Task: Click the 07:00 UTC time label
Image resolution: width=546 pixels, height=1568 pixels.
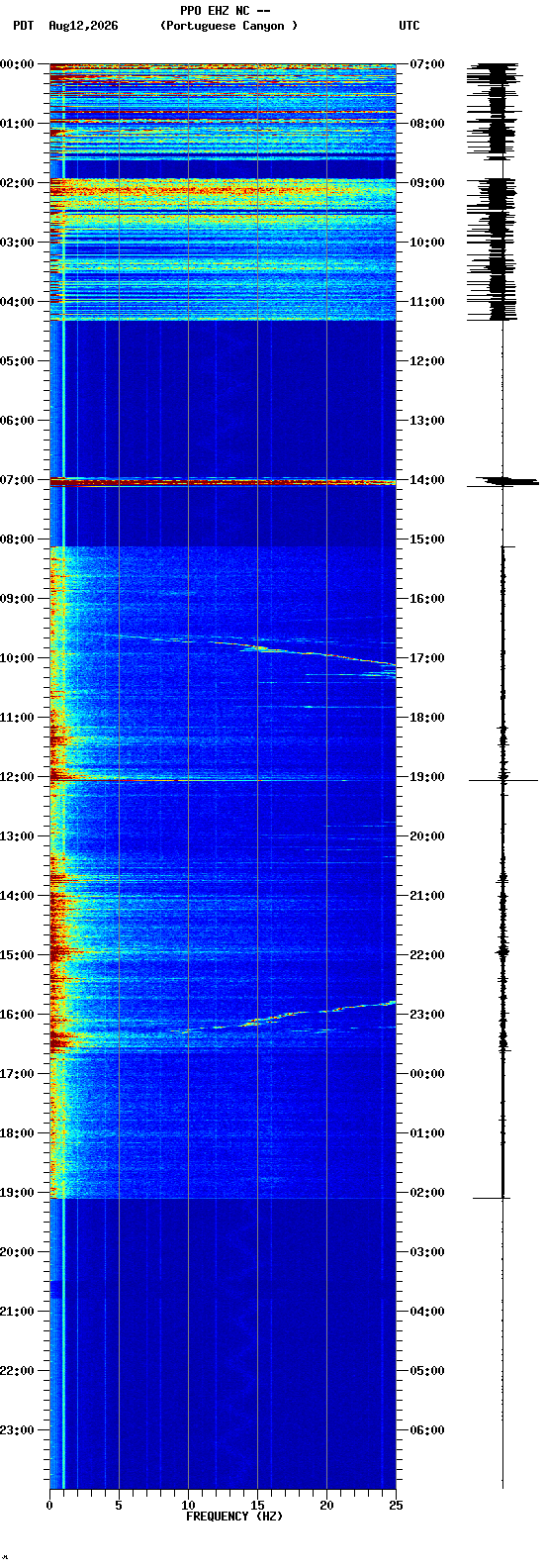Action: 427,64
